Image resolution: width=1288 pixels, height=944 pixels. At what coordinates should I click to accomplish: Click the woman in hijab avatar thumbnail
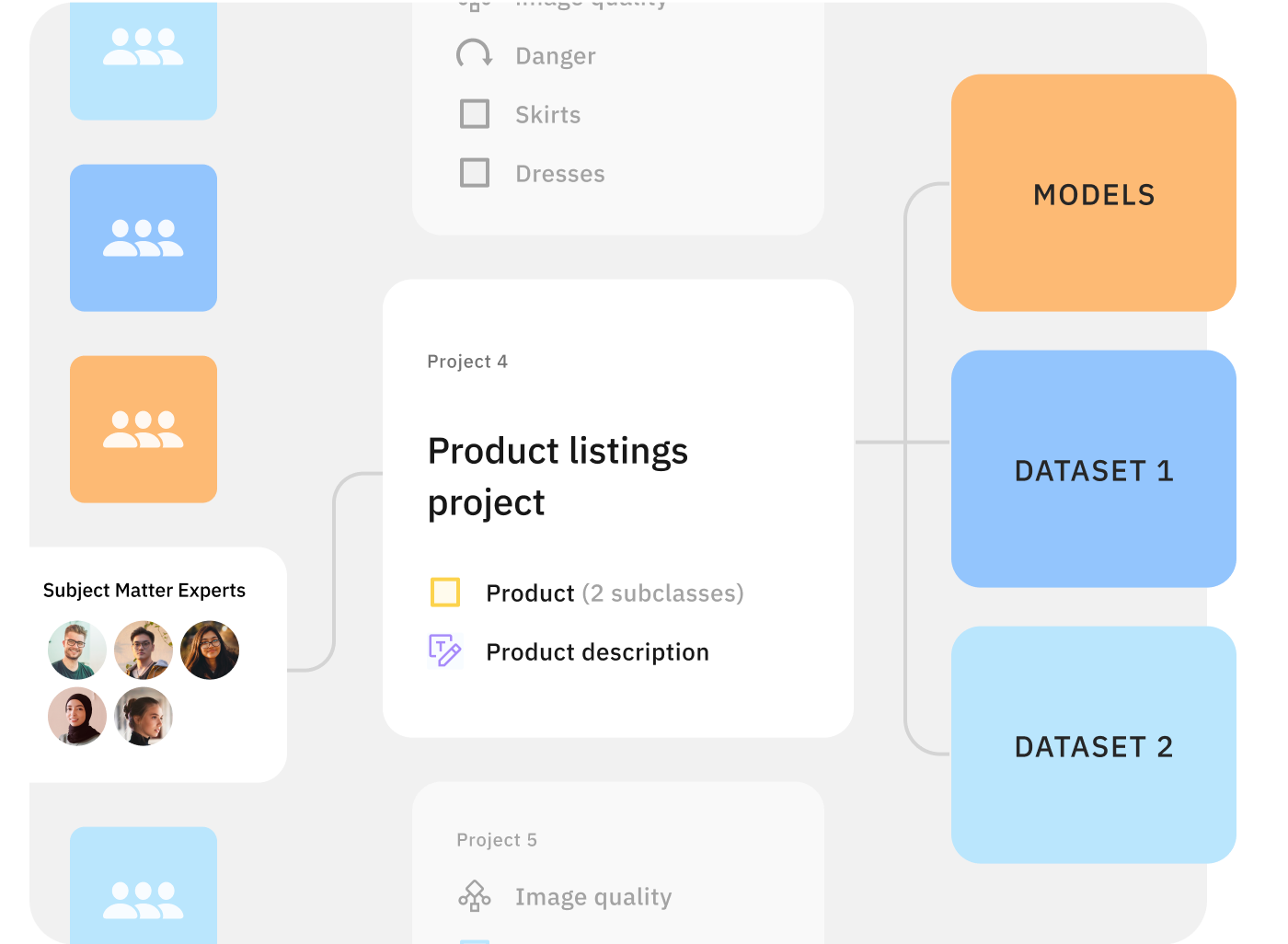click(x=77, y=716)
